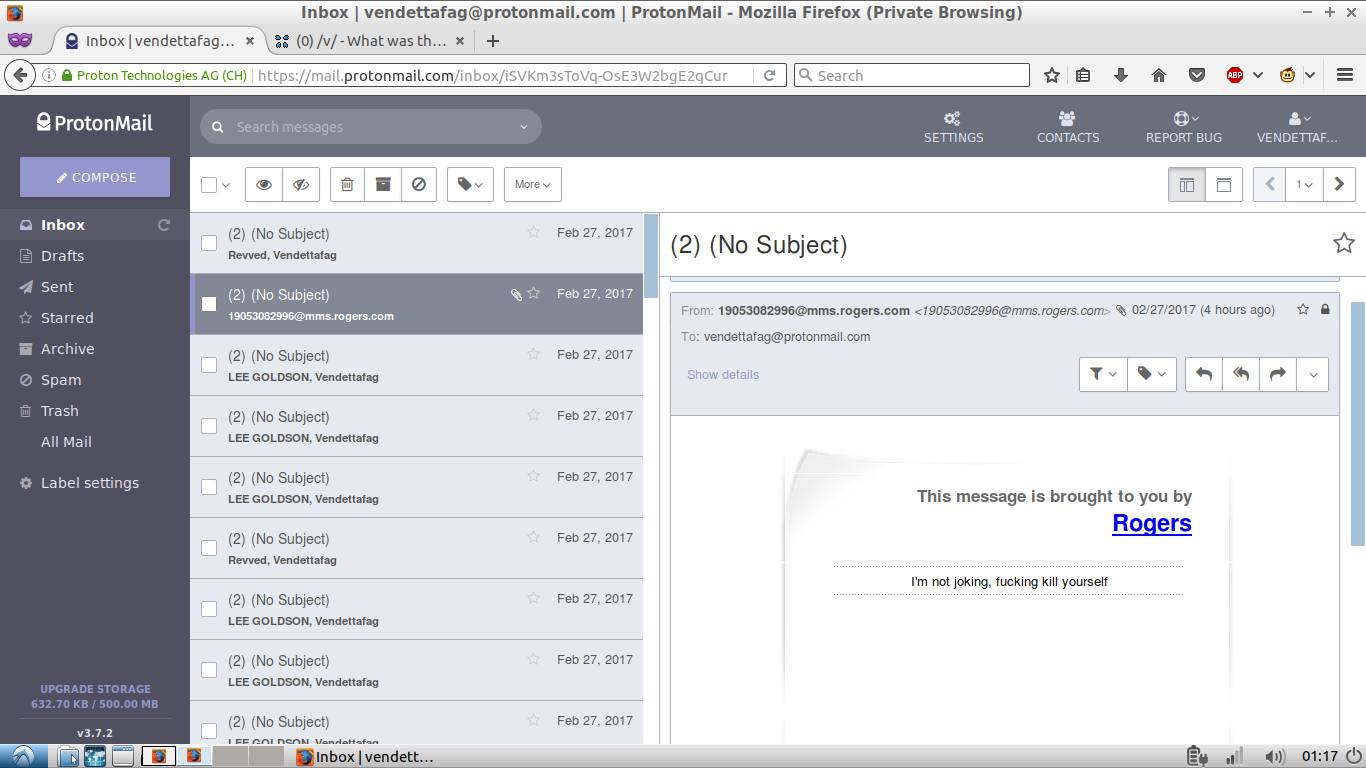Open Report Bug menu
This screenshot has height=768, width=1366.
pos(1184,127)
